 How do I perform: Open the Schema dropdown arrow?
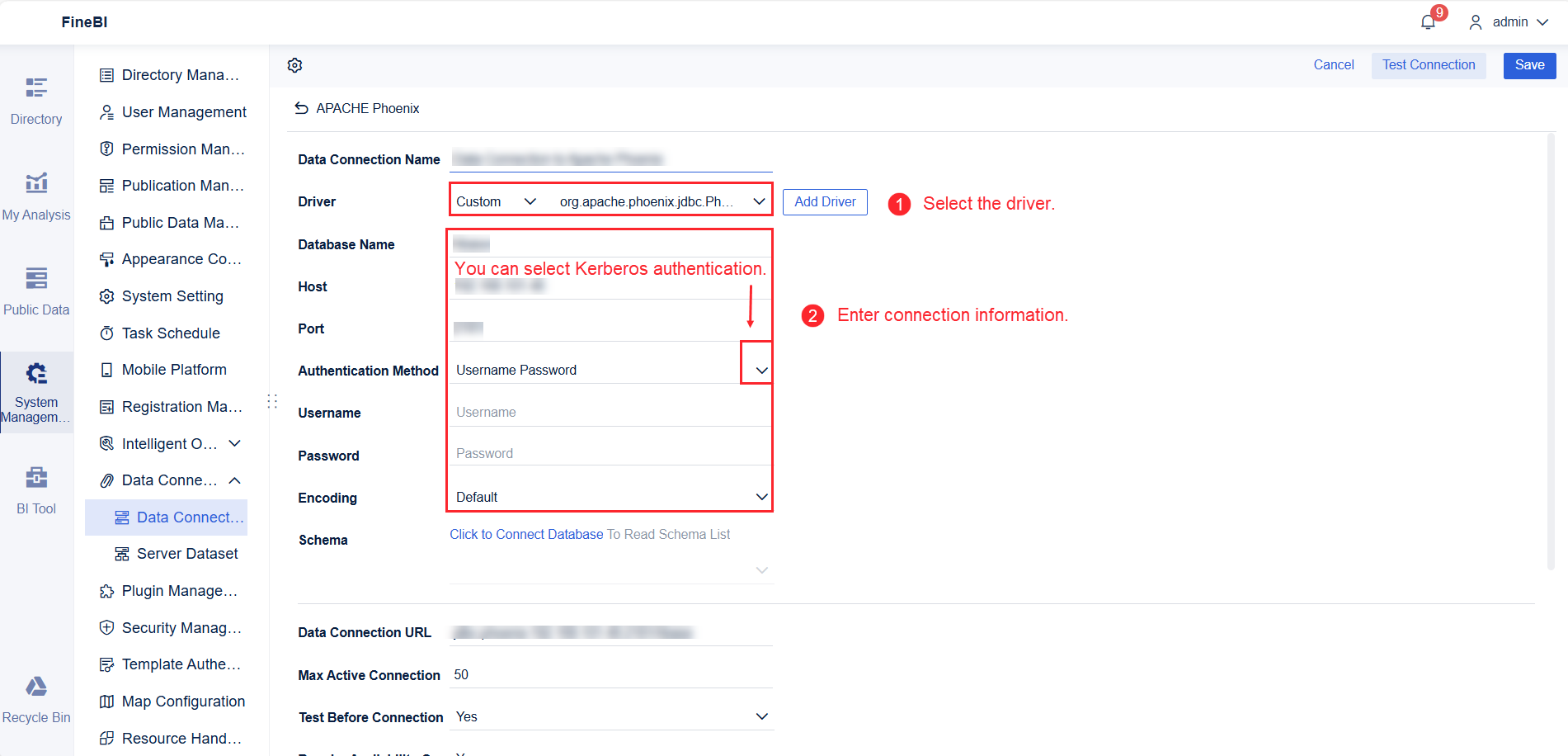762,570
